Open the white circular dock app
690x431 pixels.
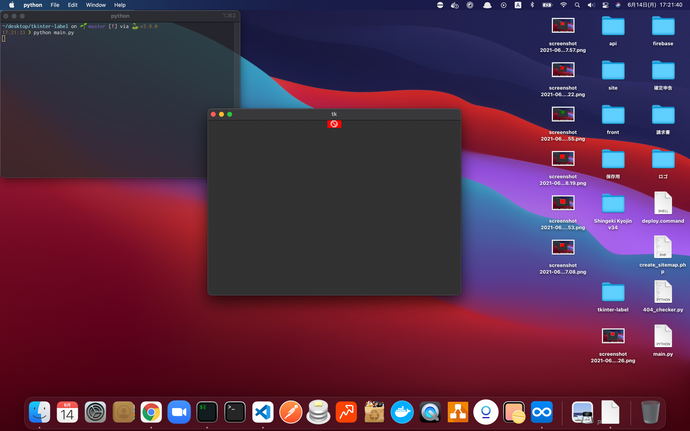pos(486,413)
